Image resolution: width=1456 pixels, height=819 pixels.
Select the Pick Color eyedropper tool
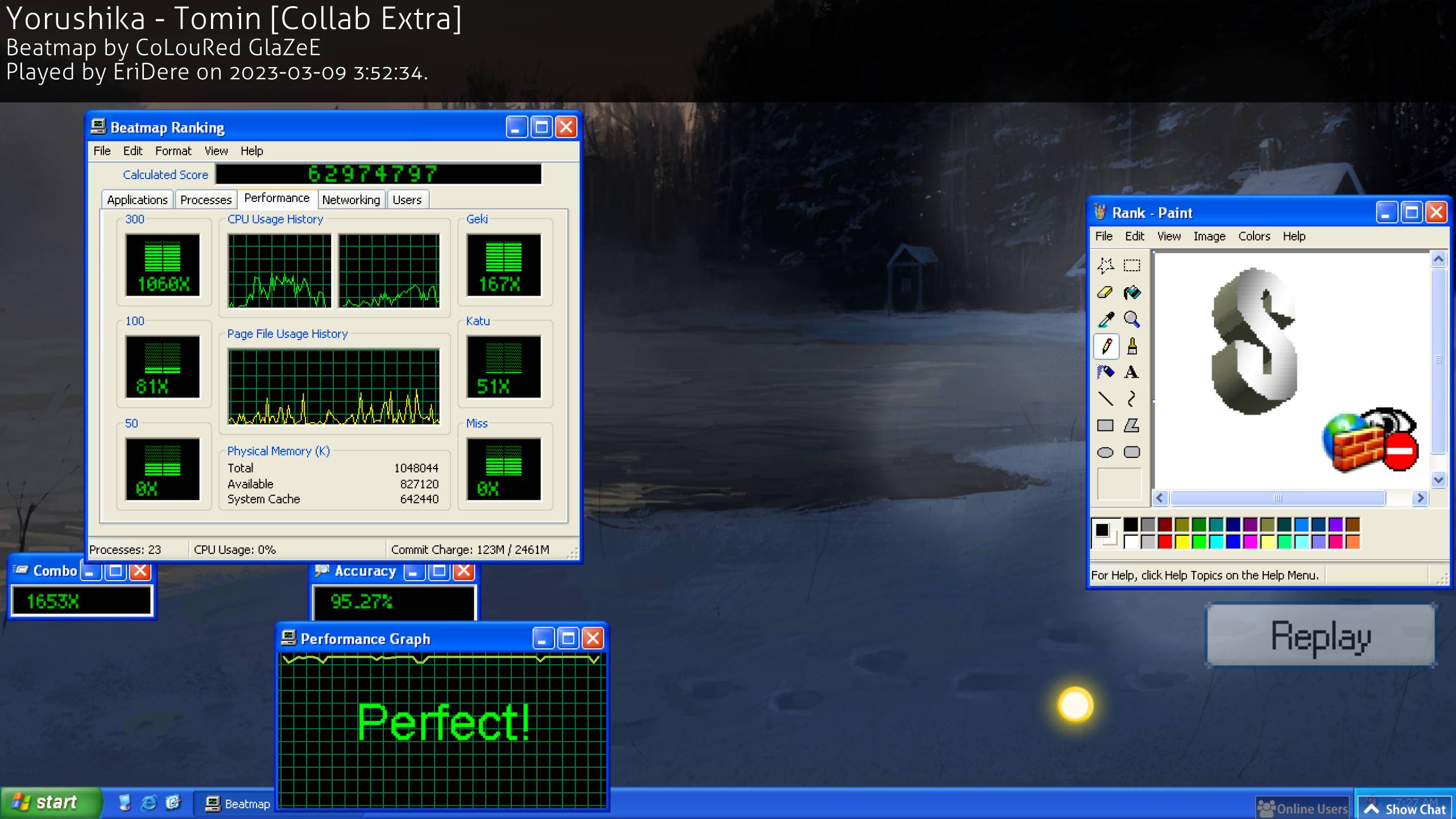pyautogui.click(x=1105, y=319)
